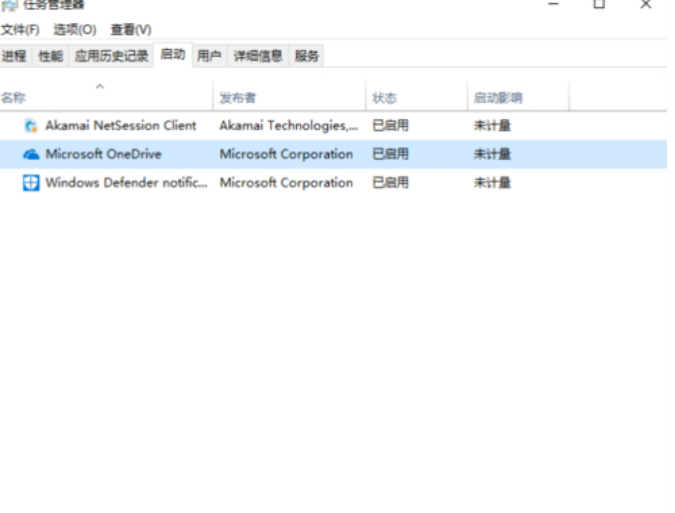Open the 应用历史记录 tab
Viewport: 675px width, 513px height.
tap(111, 56)
